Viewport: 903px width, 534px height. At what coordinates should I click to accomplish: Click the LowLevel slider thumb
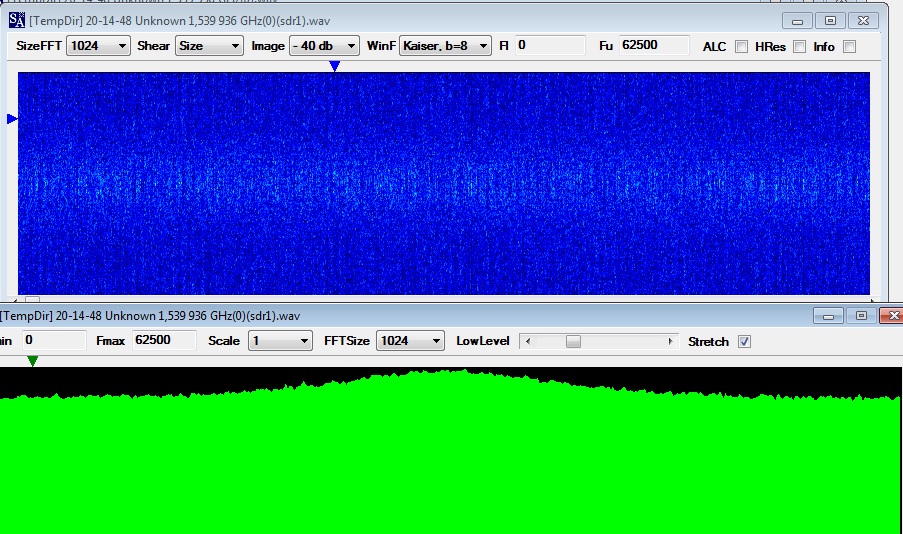tap(573, 342)
